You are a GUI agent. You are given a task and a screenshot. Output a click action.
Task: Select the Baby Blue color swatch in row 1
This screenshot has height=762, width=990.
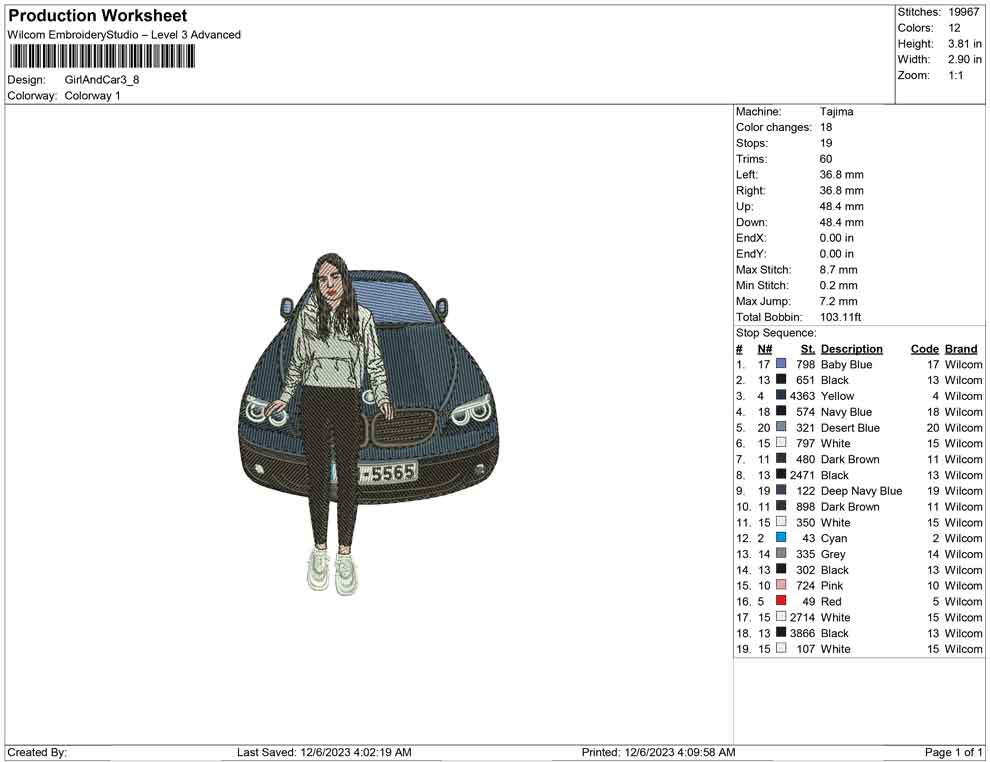point(779,364)
